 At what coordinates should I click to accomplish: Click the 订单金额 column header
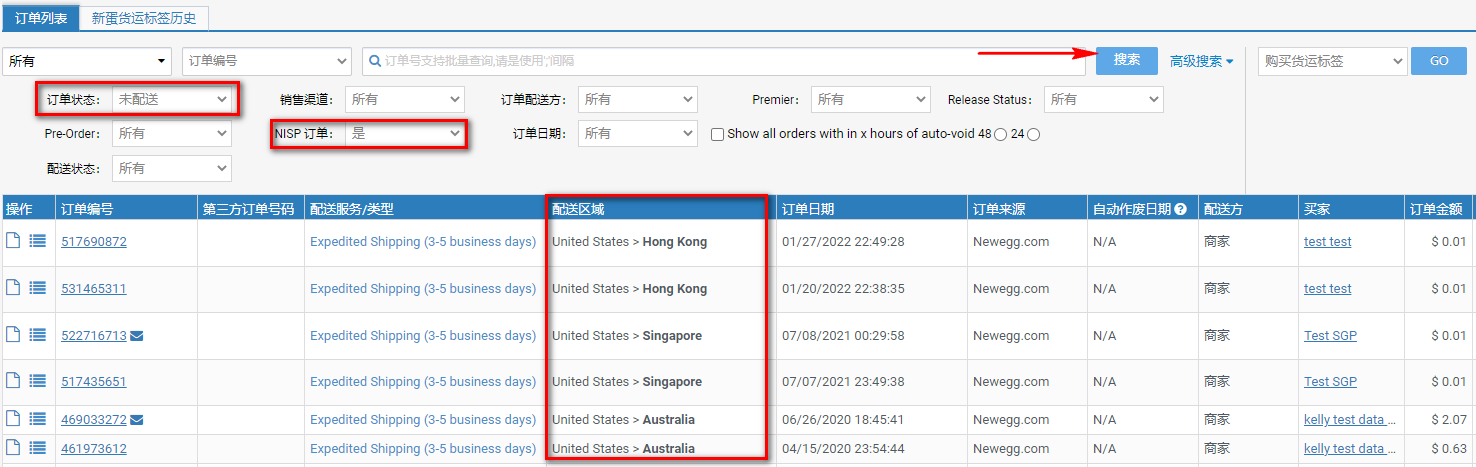click(1436, 209)
